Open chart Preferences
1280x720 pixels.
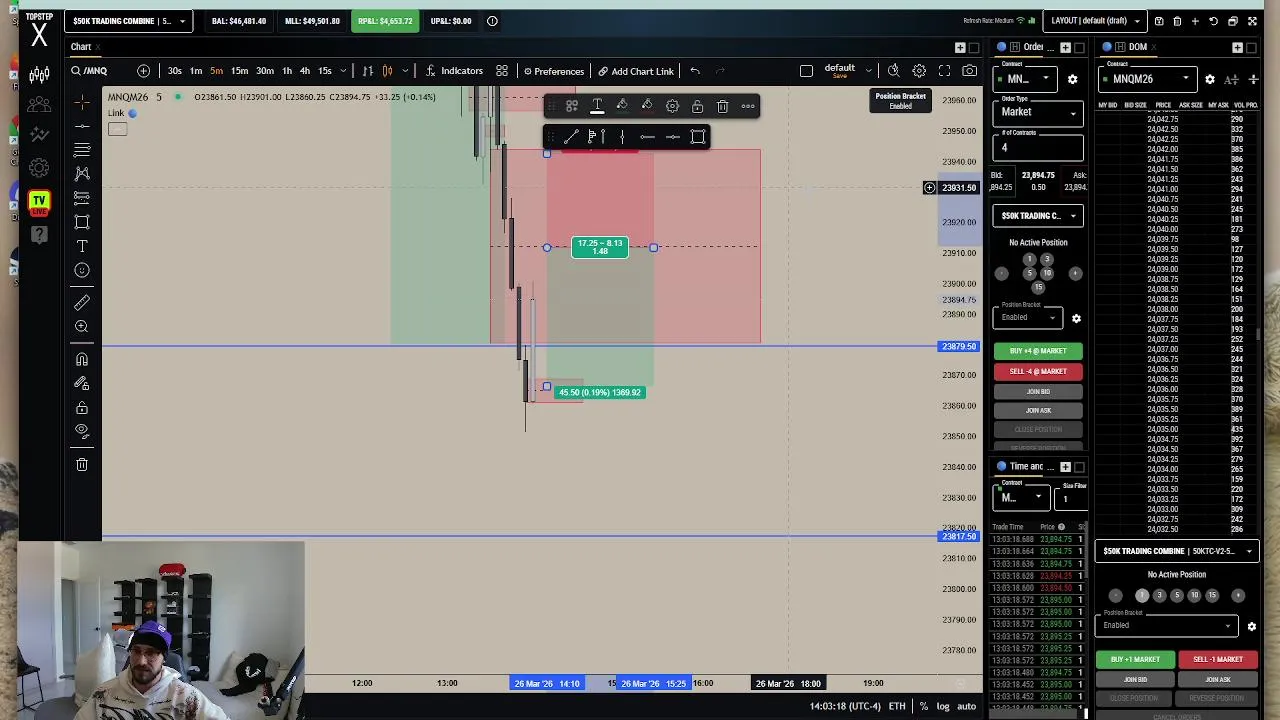pyautogui.click(x=553, y=71)
